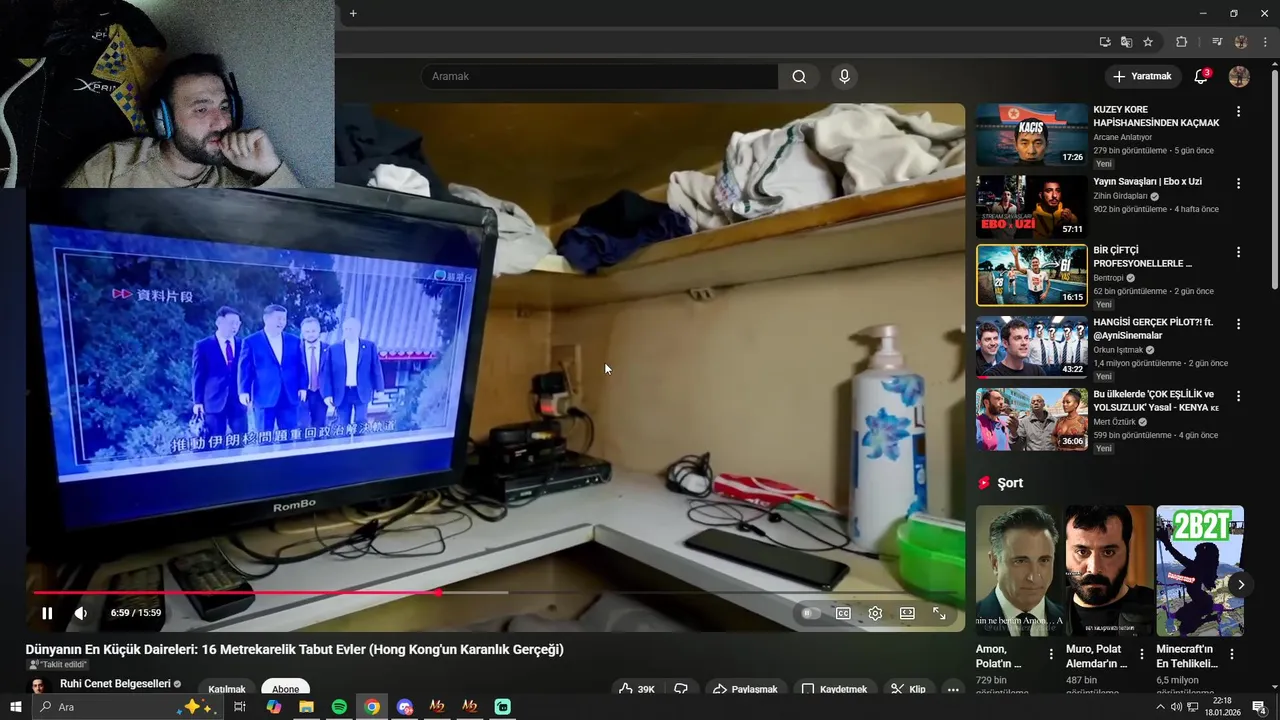Open the ÇOK EŞLİLİK ve YOLSUZLUK video
This screenshot has height=720, width=1280.
(x=1032, y=419)
